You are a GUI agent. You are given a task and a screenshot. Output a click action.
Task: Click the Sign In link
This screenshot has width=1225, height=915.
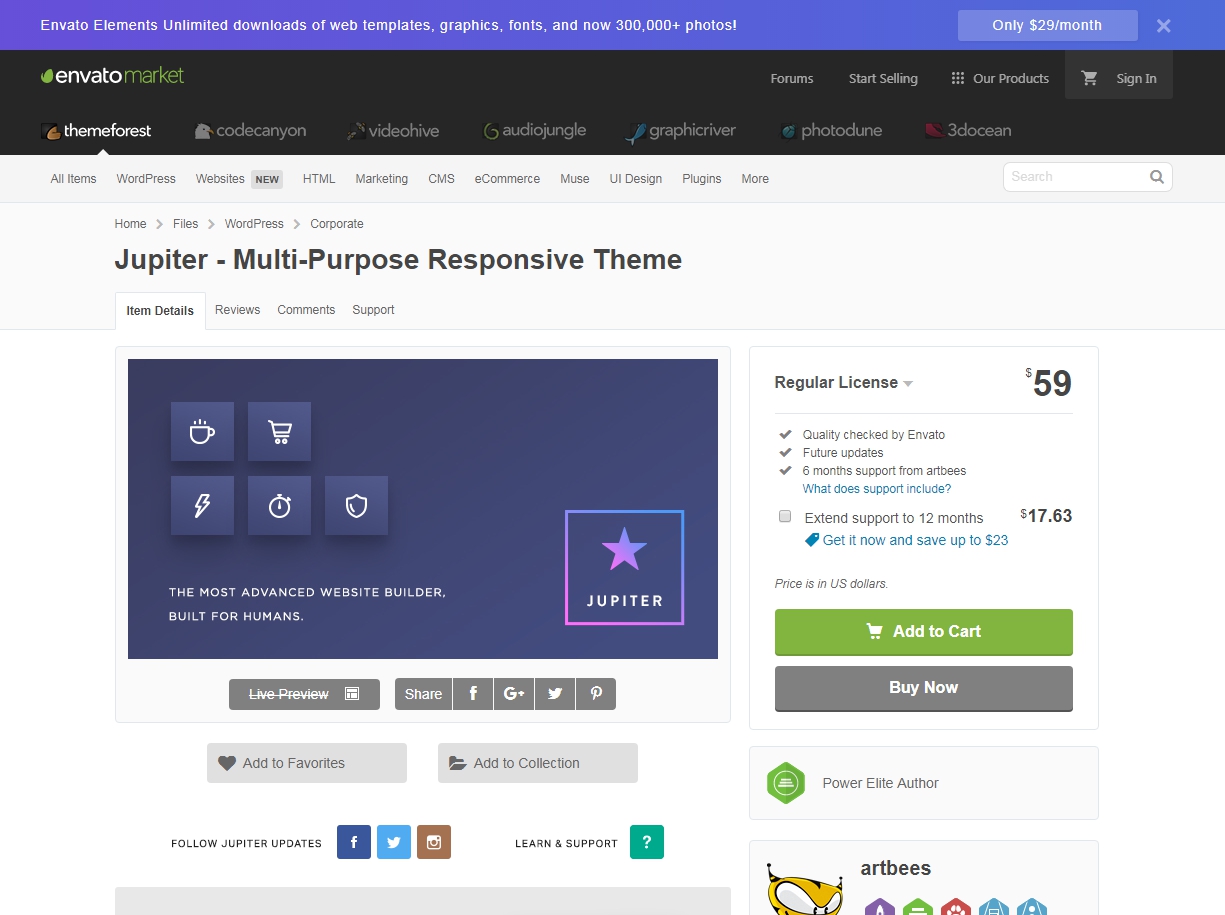(1136, 79)
